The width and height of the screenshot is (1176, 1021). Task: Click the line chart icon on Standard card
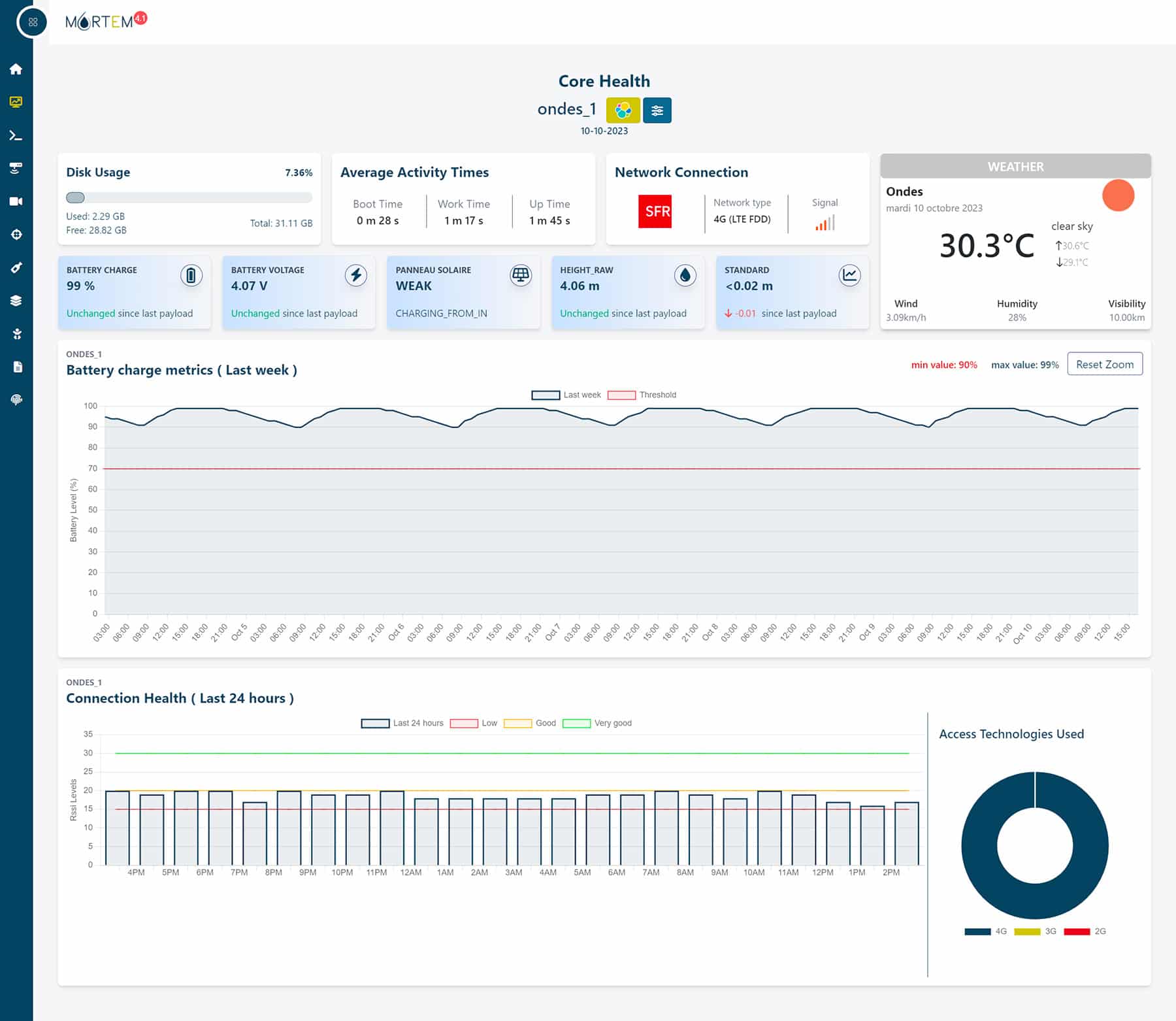click(850, 276)
